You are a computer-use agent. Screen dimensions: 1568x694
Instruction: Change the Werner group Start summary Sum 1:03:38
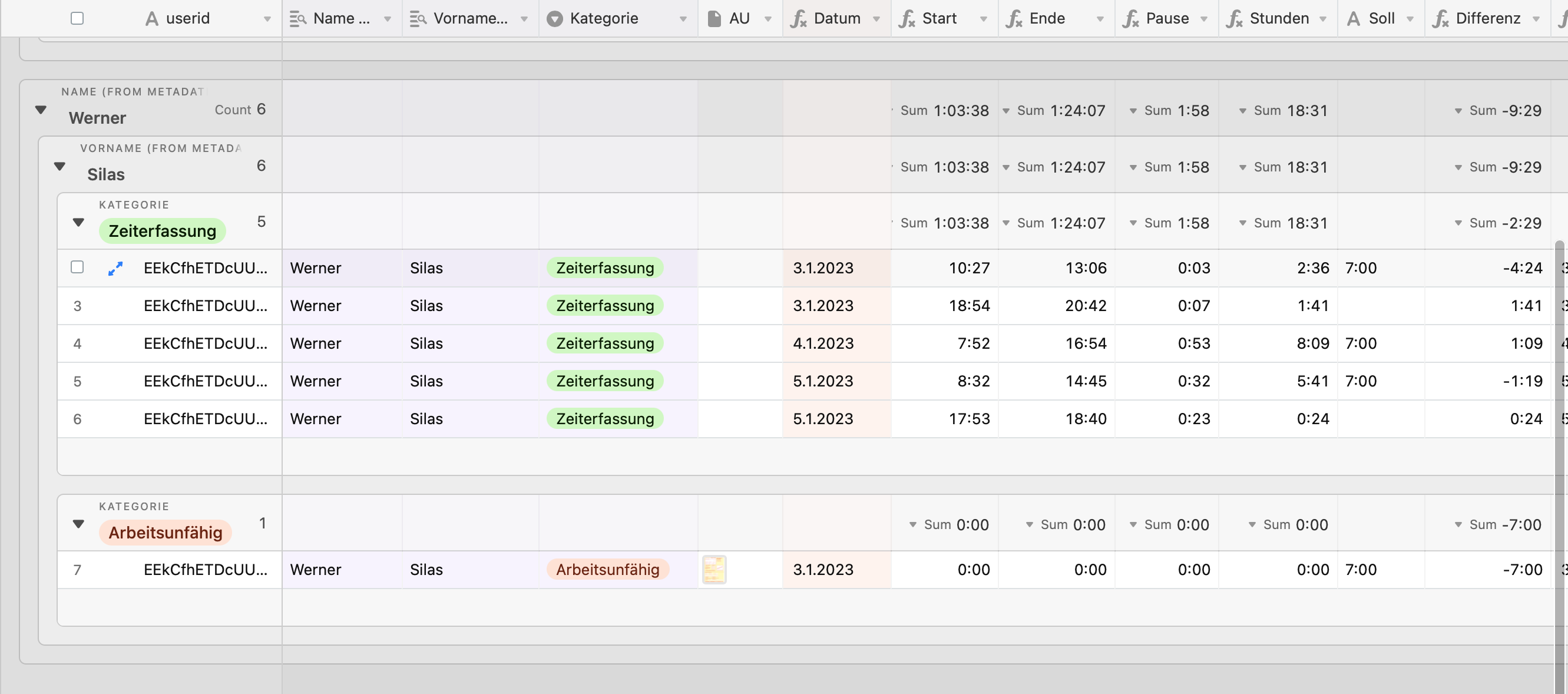(944, 111)
